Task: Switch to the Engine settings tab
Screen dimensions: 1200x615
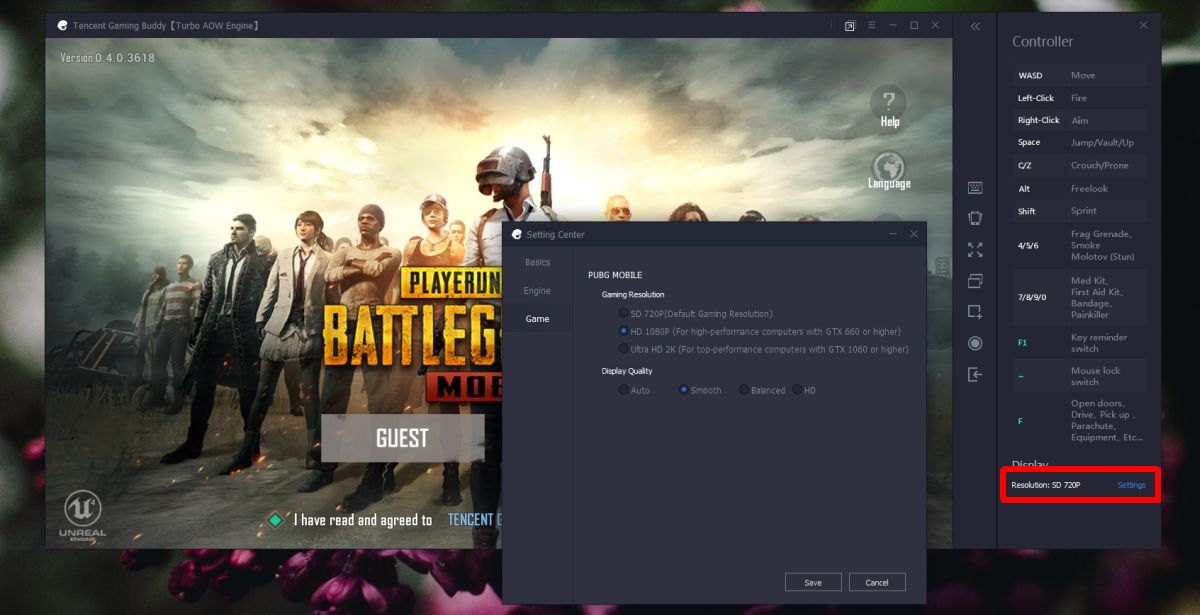Action: tap(538, 290)
